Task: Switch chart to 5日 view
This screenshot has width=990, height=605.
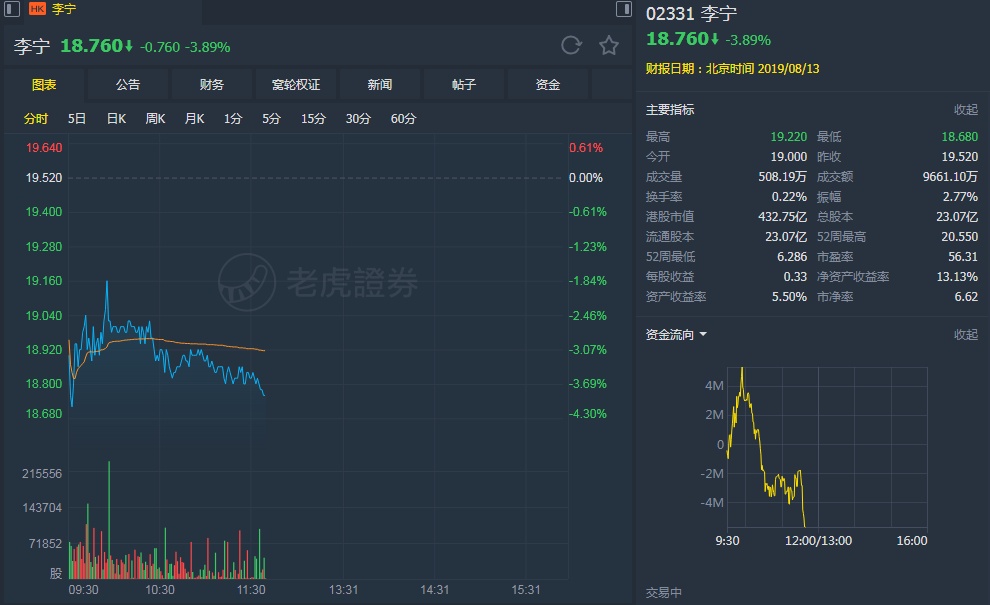Action: [x=77, y=119]
